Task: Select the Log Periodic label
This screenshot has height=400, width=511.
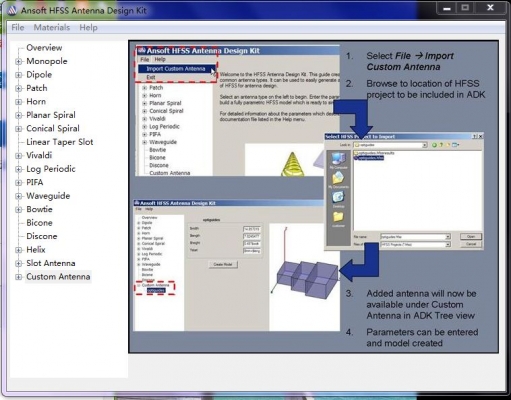Action: tap(51, 169)
